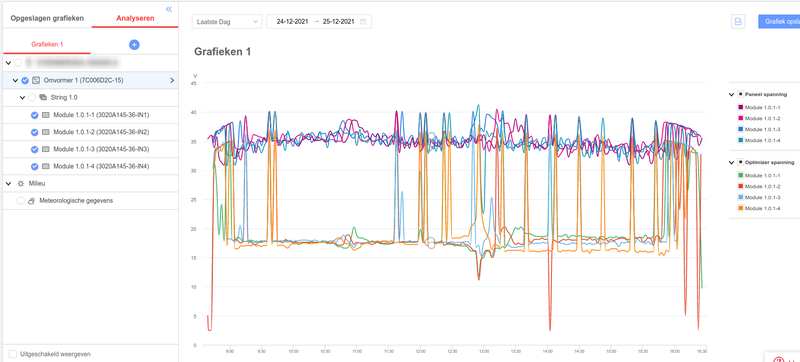
Task: Click the module icon for Module 1.0.1-4
Action: coord(45,166)
